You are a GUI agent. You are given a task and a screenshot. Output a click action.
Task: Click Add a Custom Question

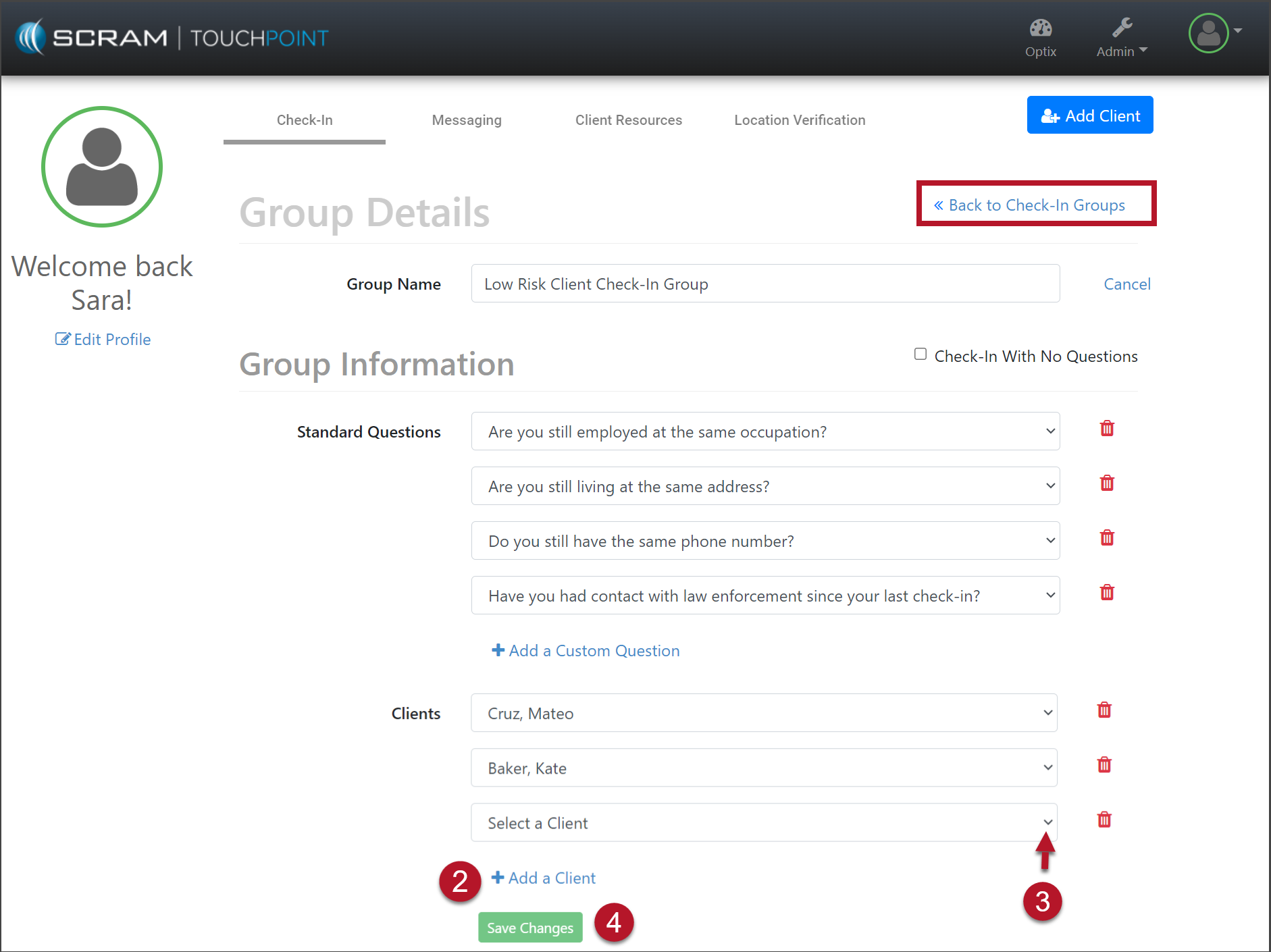(x=586, y=651)
